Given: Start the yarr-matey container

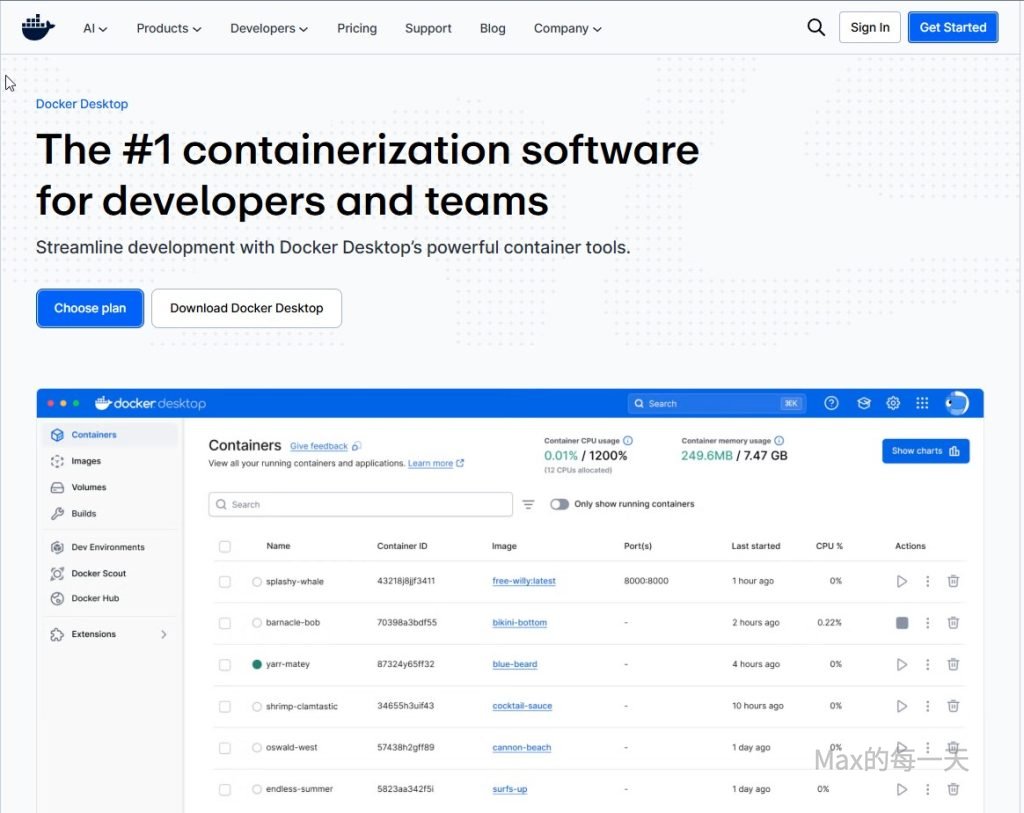Looking at the screenshot, I should [902, 664].
